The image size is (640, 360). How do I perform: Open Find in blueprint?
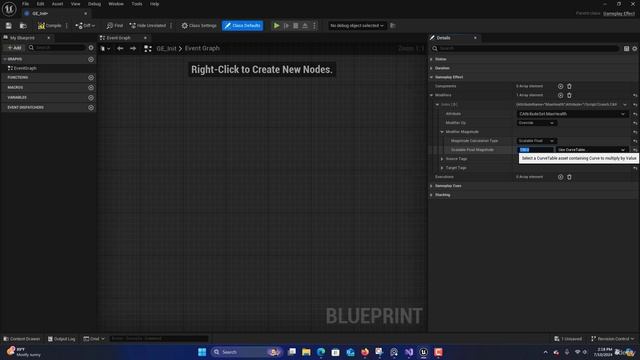point(115,26)
